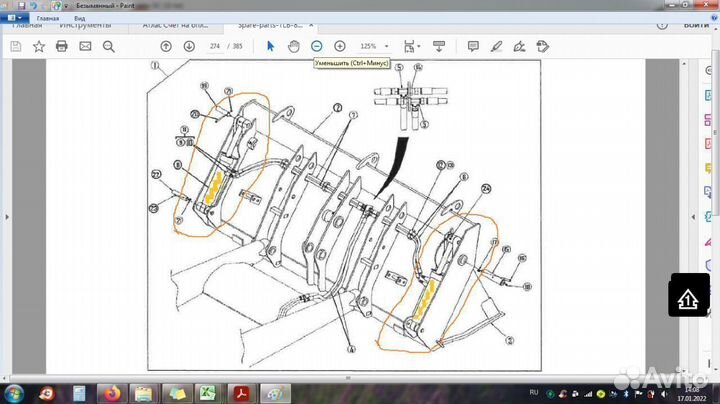Zoom in with the plus button
The image size is (720, 404).
point(340,46)
